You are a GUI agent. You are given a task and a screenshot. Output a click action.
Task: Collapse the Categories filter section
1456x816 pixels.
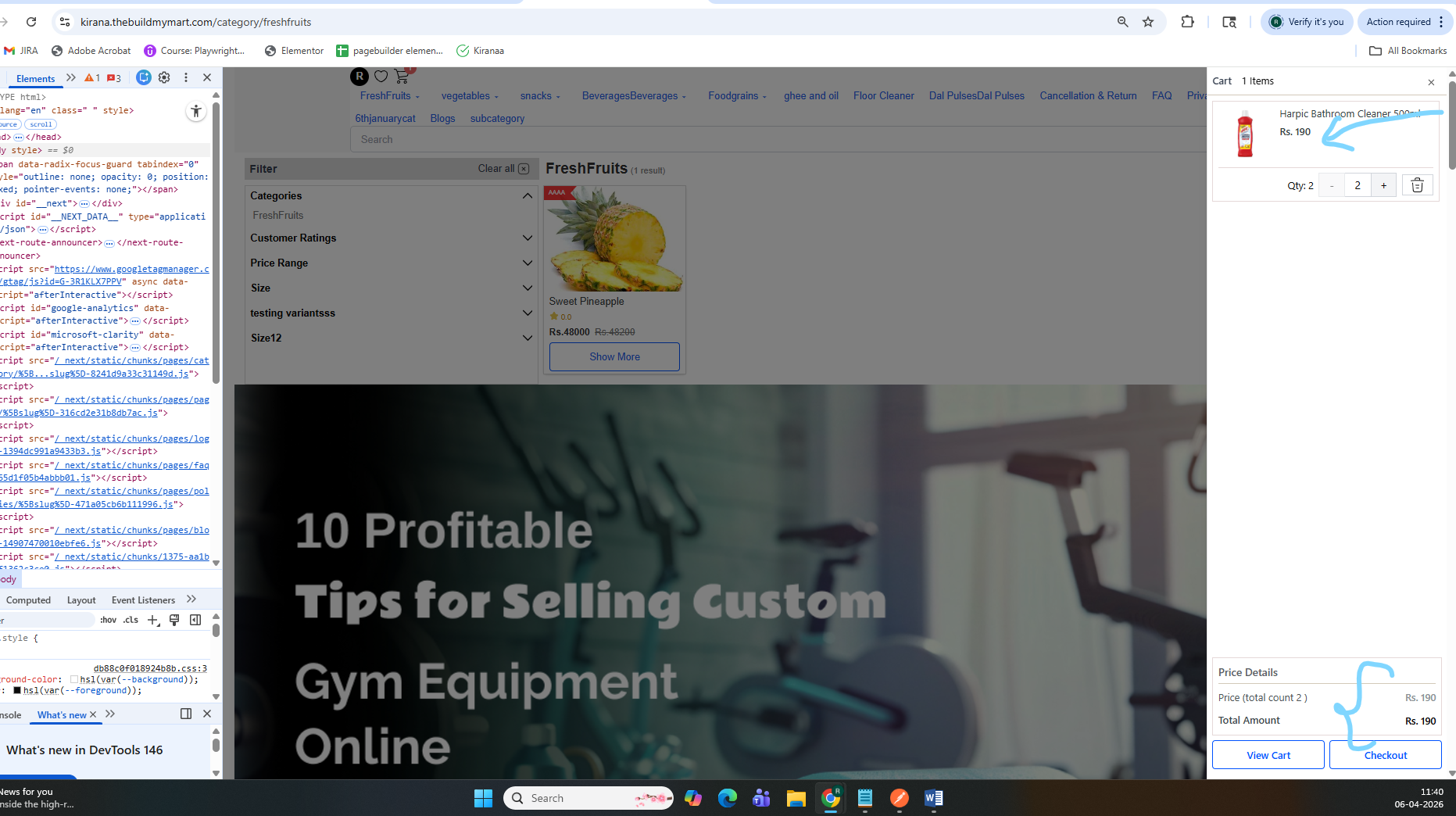(x=528, y=195)
